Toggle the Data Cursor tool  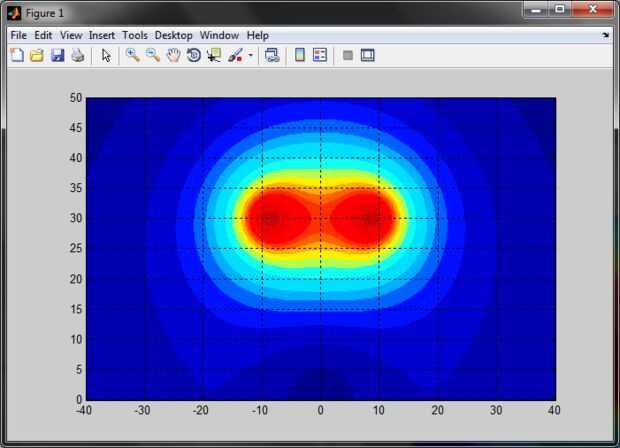point(214,55)
